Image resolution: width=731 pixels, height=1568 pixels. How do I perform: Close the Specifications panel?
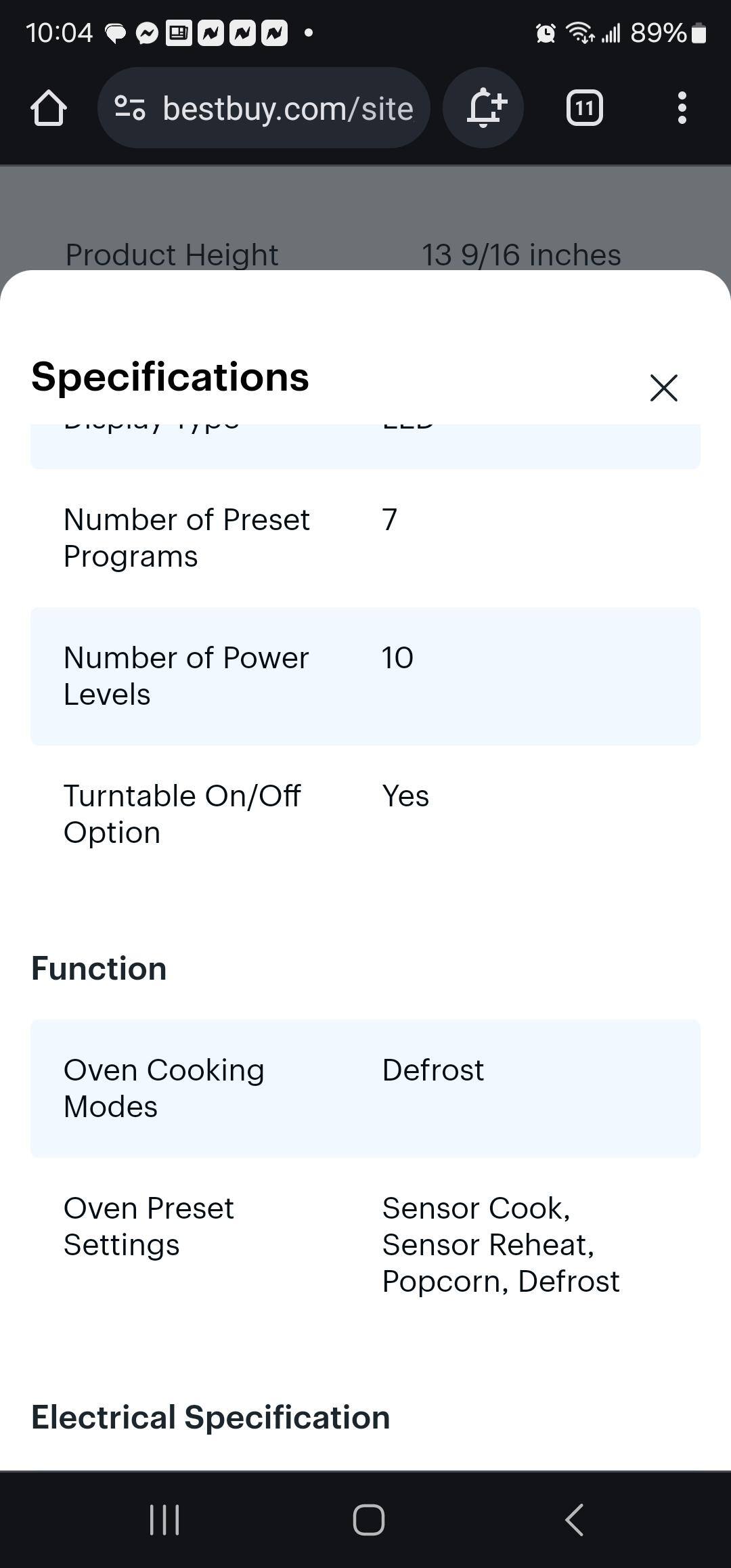tap(663, 388)
